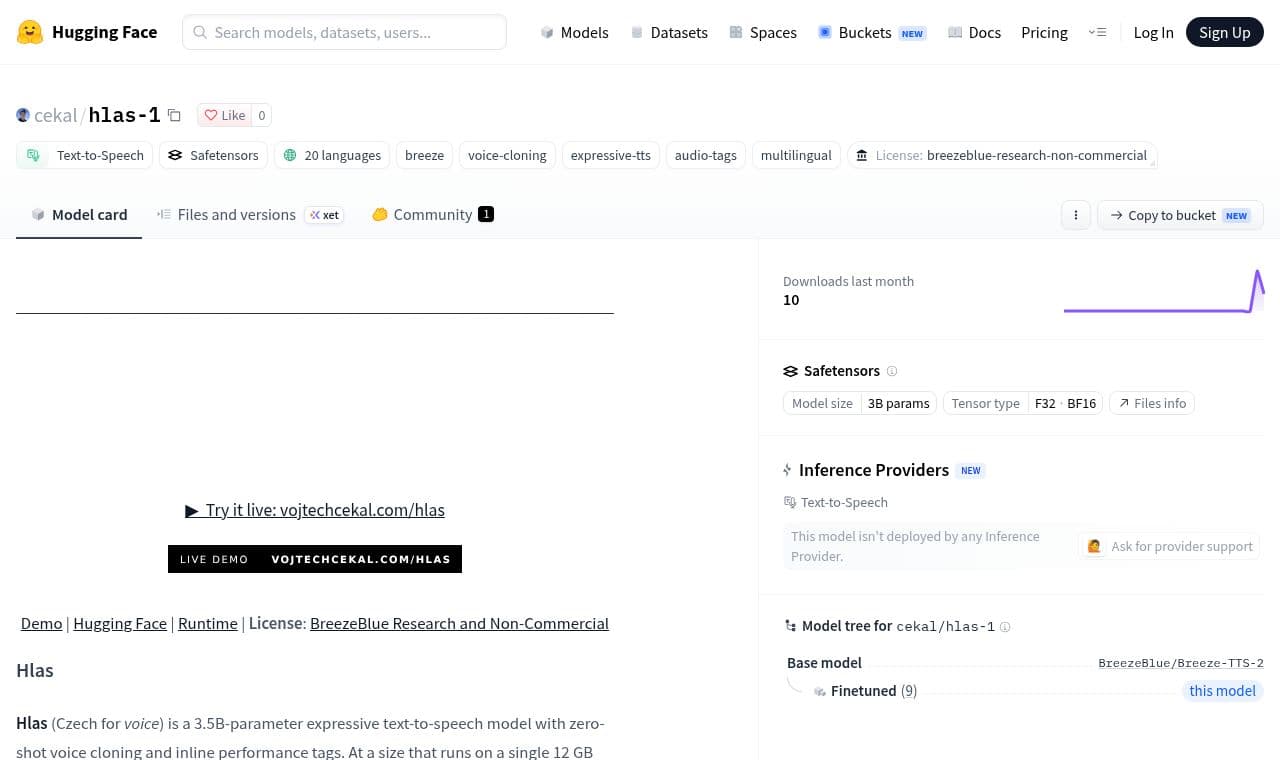Screen dimensions: 1280x760
Task: Click the multilingual tag
Action: coord(796,155)
